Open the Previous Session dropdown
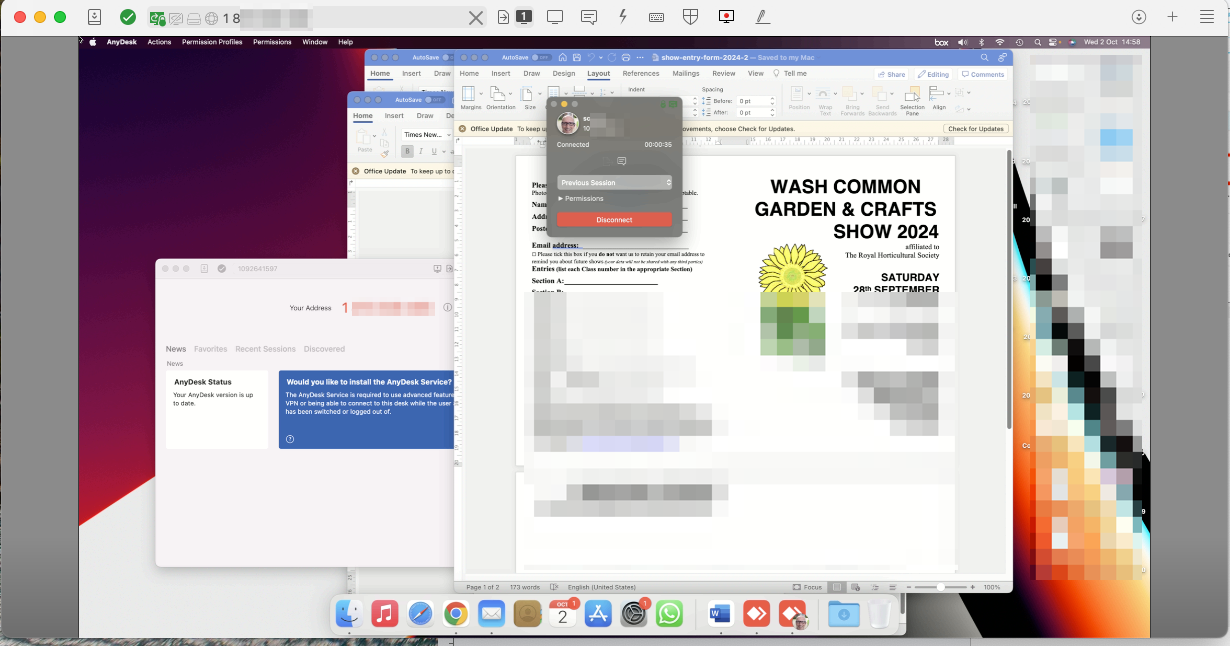This screenshot has height=646, width=1230. coord(614,183)
